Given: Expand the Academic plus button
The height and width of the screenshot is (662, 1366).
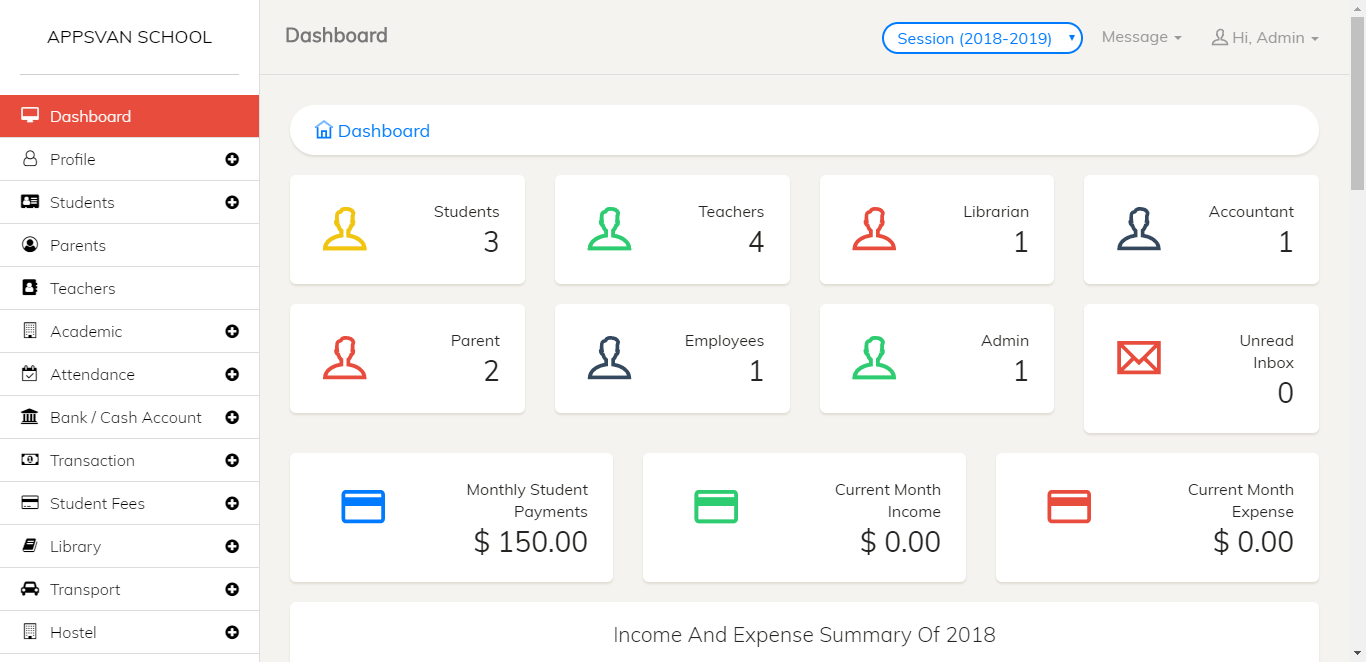Looking at the screenshot, I should (x=232, y=331).
